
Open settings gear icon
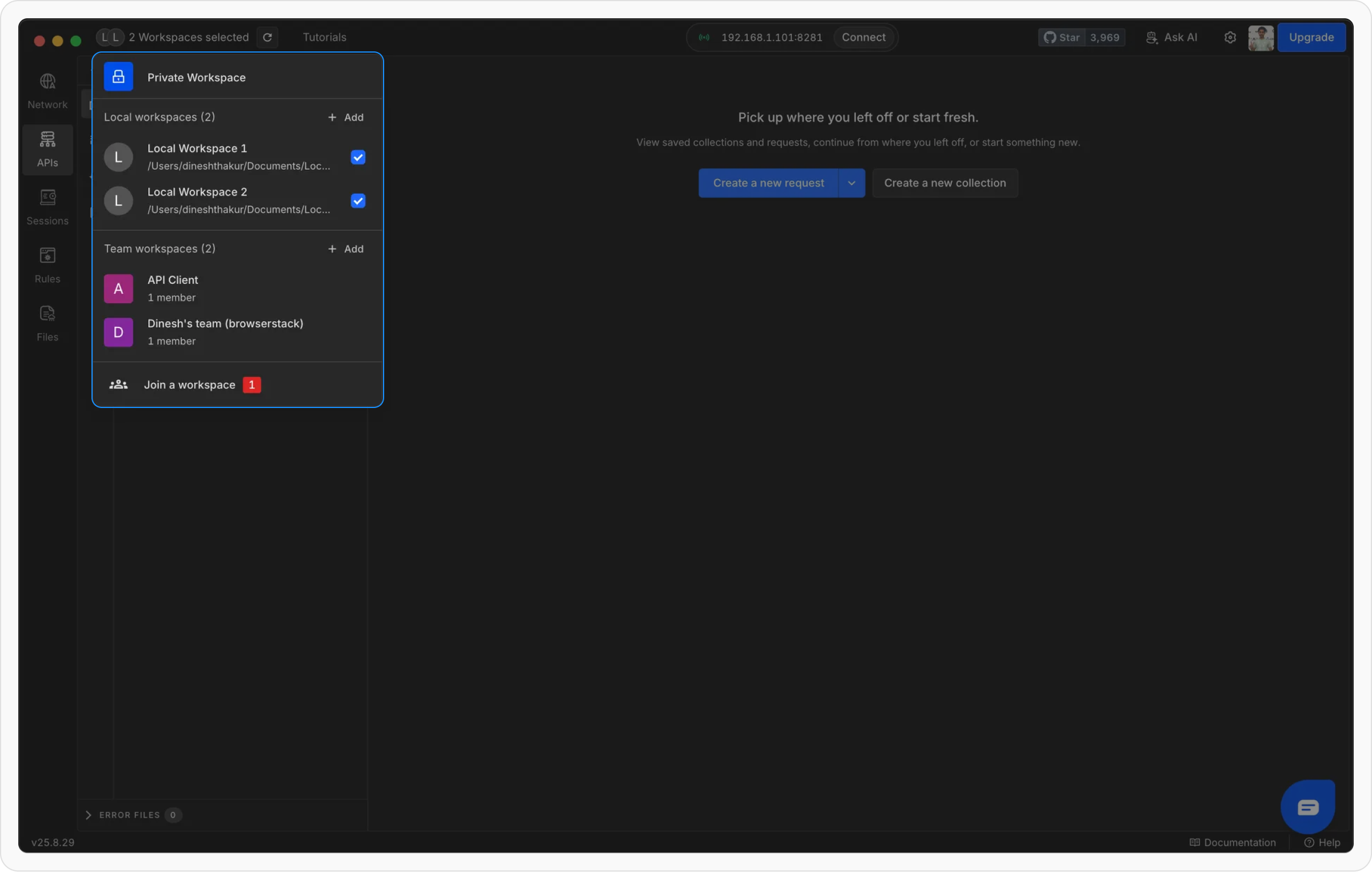click(1230, 37)
